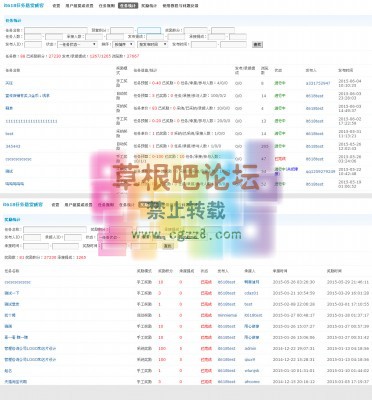Click the publish time end field
372x400 pixels.
click(x=233, y=44)
